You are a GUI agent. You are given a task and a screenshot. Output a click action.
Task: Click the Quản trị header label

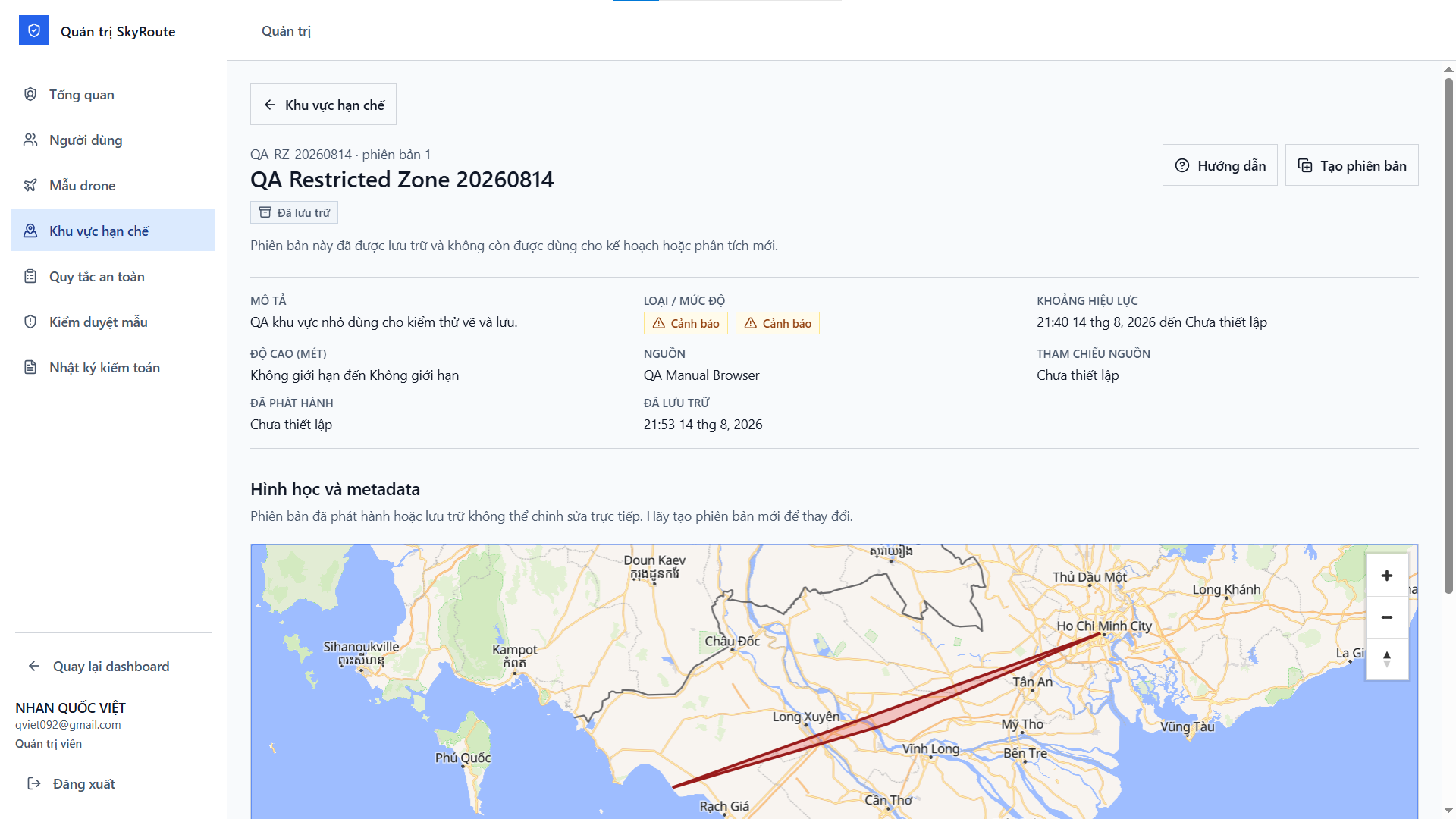click(x=286, y=30)
